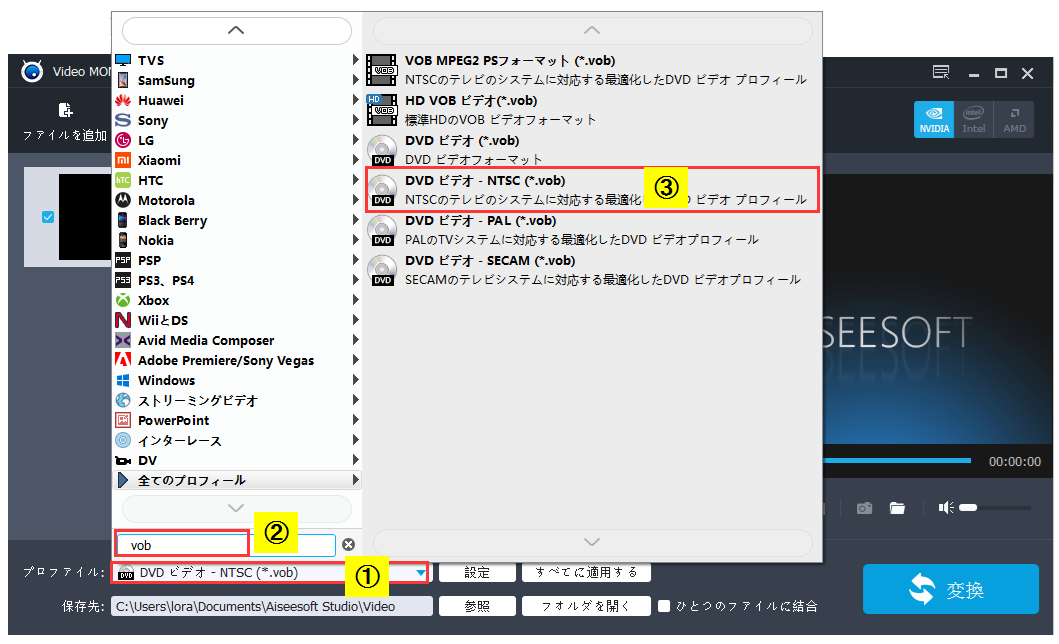This screenshot has width=1059, height=644.
Task: Click the vob search input field
Action: [226, 545]
